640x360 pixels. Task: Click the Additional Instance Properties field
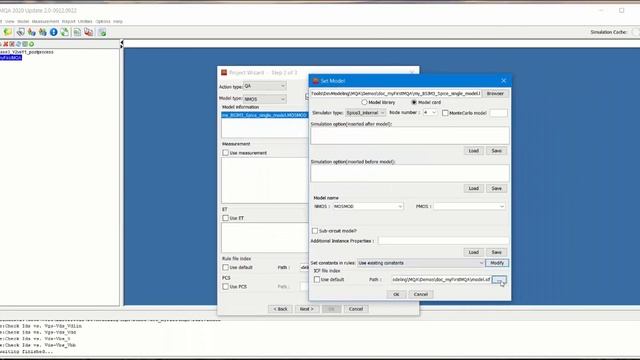point(443,241)
